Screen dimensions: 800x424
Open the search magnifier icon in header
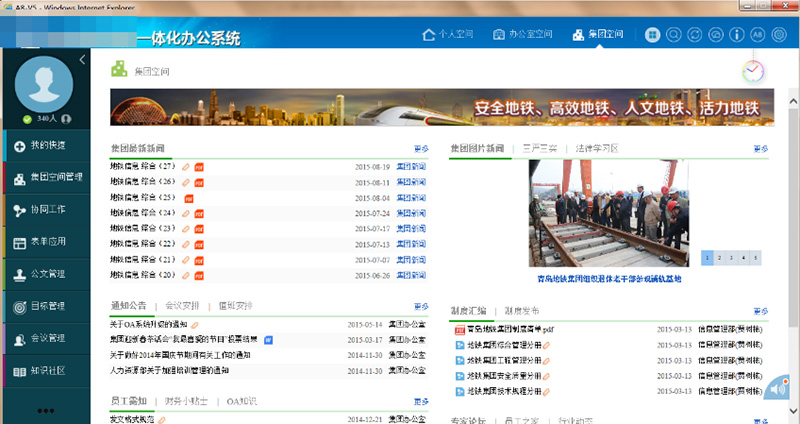click(x=673, y=35)
